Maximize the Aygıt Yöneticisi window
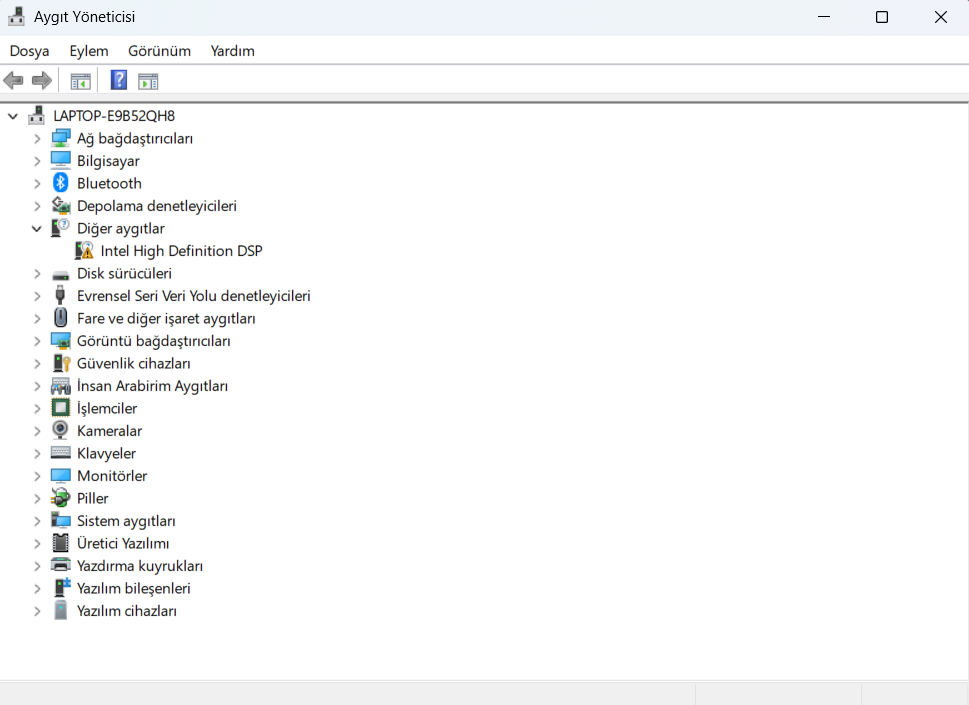 882,17
